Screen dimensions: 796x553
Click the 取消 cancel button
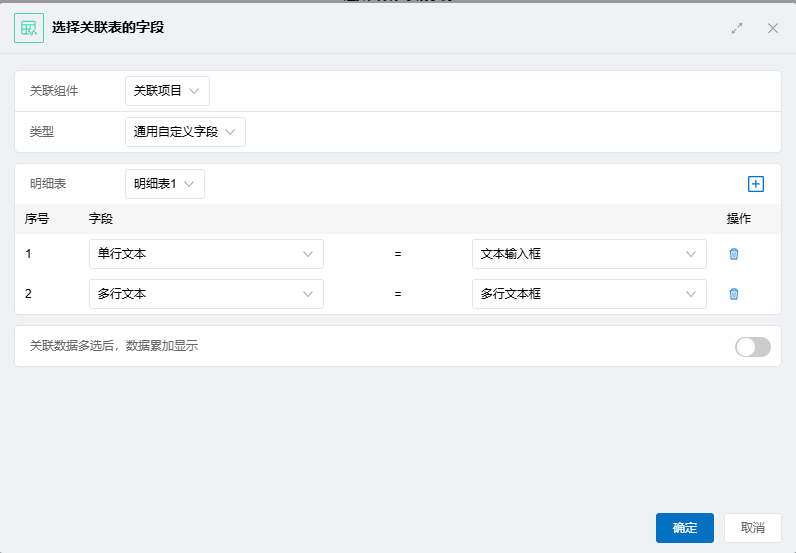click(752, 528)
